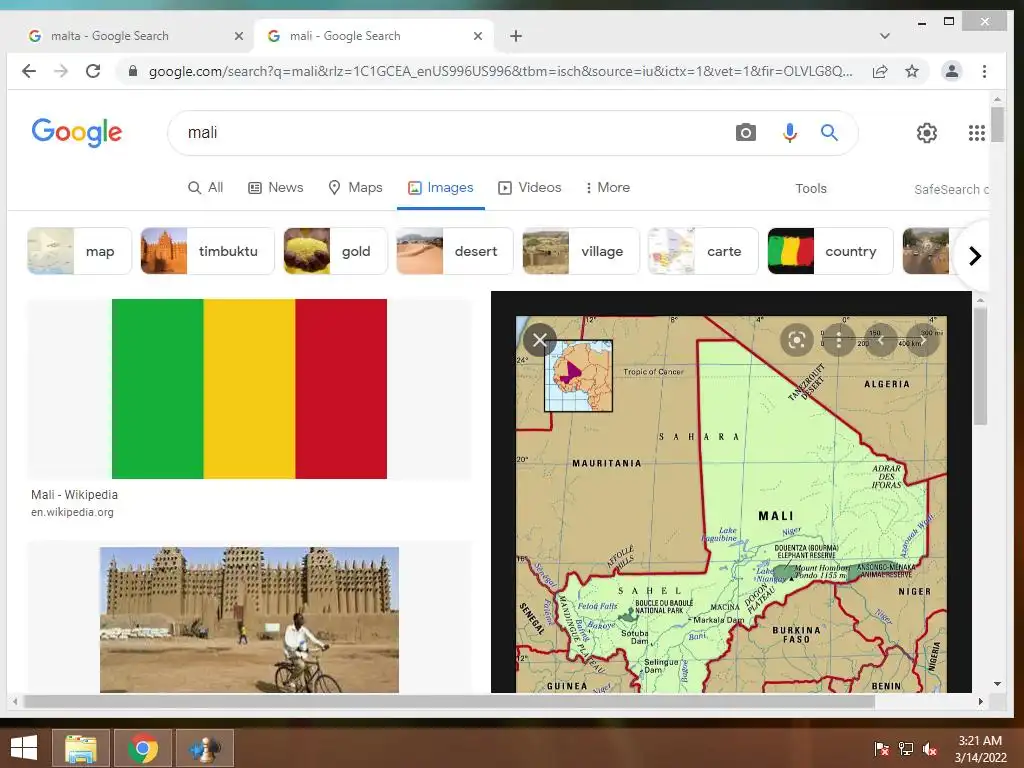Screen dimensions: 1024x768
Task: Open Mali - Wikipedia result title
Action: pyautogui.click(x=74, y=494)
